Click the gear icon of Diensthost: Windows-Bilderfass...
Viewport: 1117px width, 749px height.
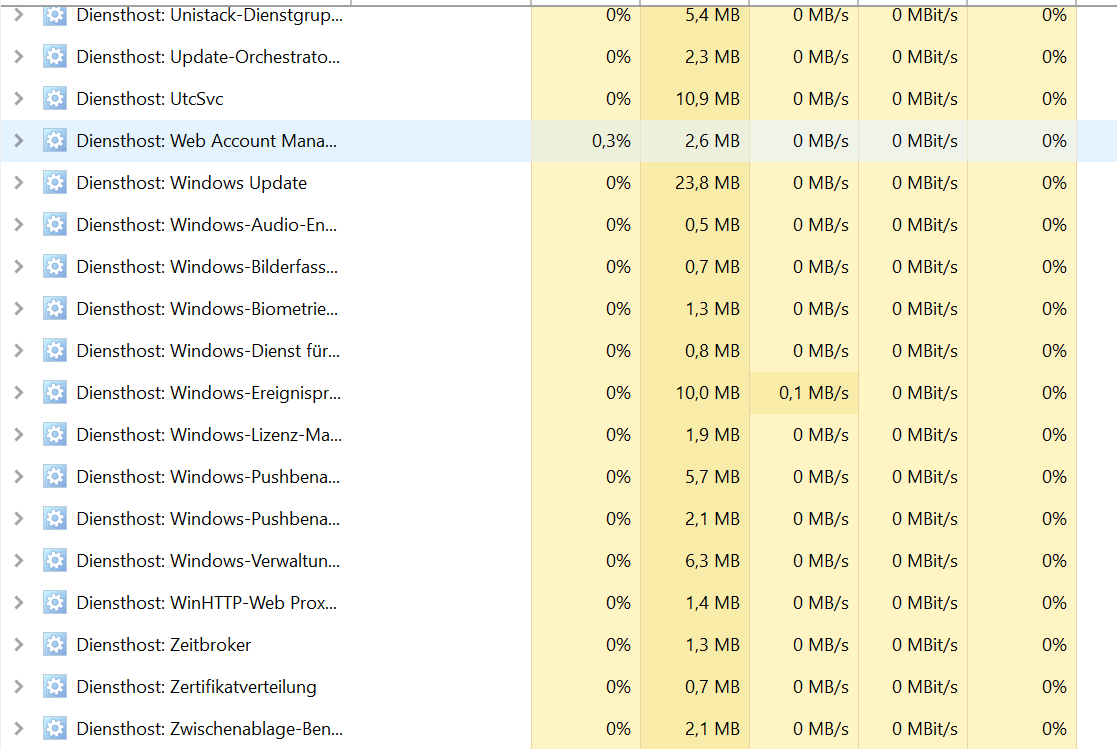(x=55, y=267)
